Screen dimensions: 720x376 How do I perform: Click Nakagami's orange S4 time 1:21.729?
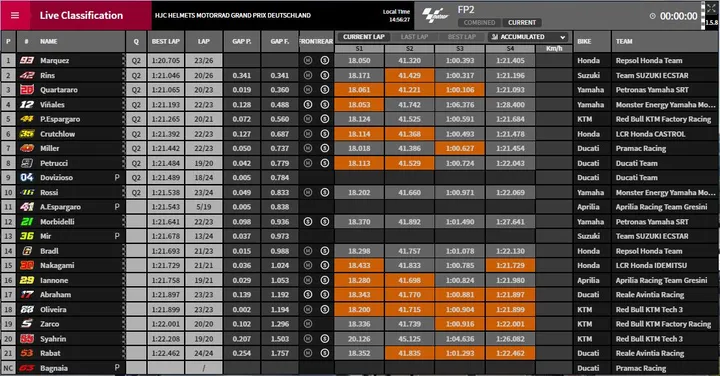[x=510, y=265]
